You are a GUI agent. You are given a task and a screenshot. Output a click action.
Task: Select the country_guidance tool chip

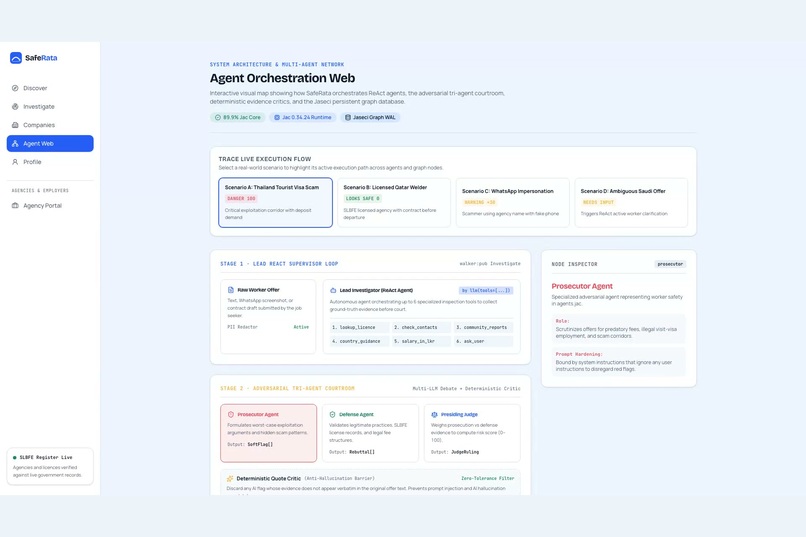pyautogui.click(x=359, y=341)
